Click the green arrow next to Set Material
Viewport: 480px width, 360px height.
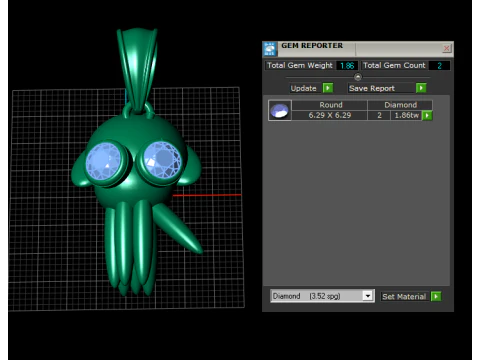(x=436, y=296)
